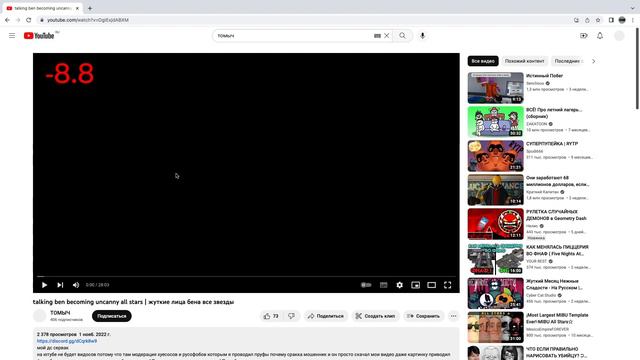The height and width of the screenshot is (360, 640).
Task: Select the talking ben becoming uncanny tab
Action: pyautogui.click(x=42, y=8)
